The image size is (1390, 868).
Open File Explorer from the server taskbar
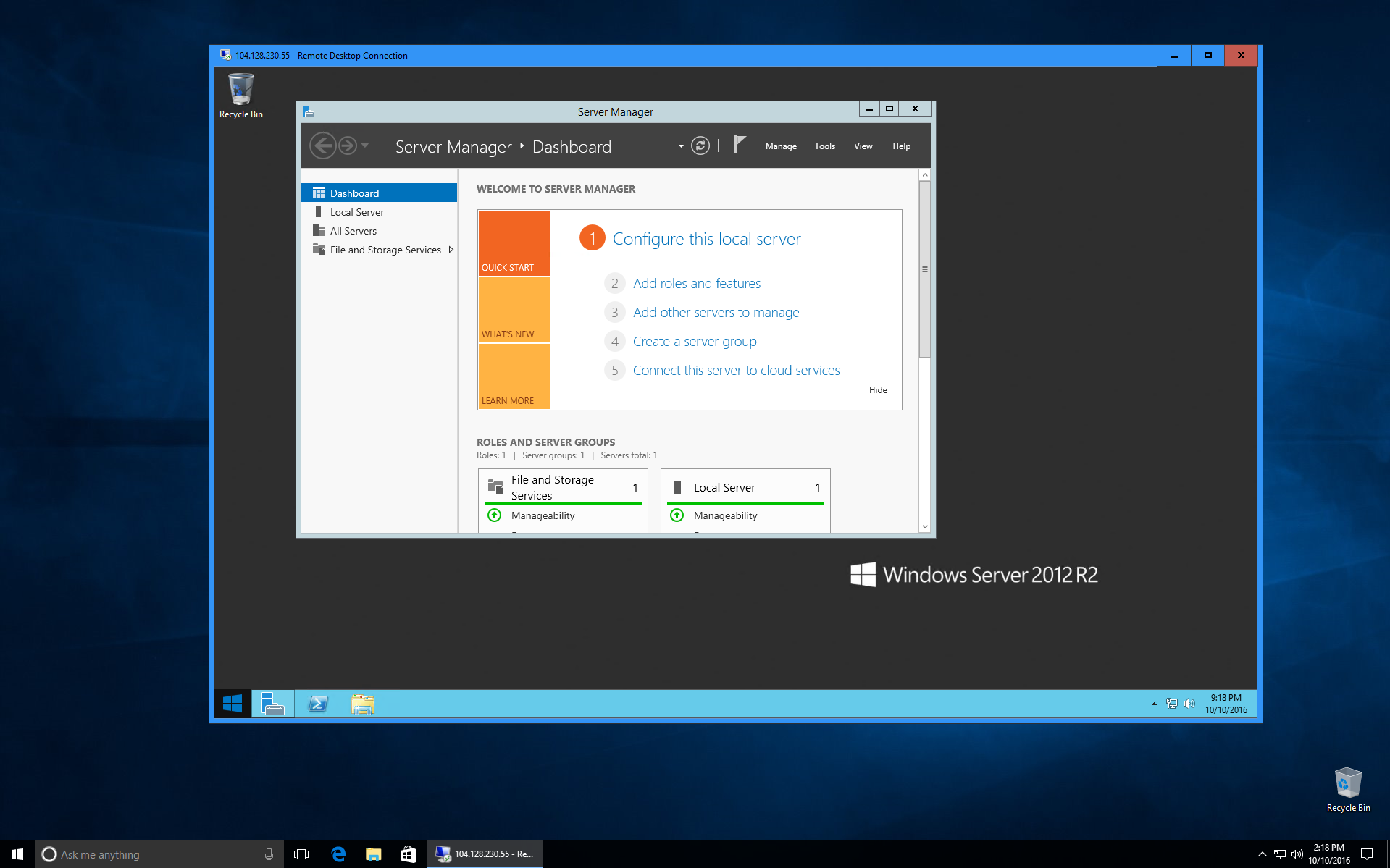pos(362,703)
